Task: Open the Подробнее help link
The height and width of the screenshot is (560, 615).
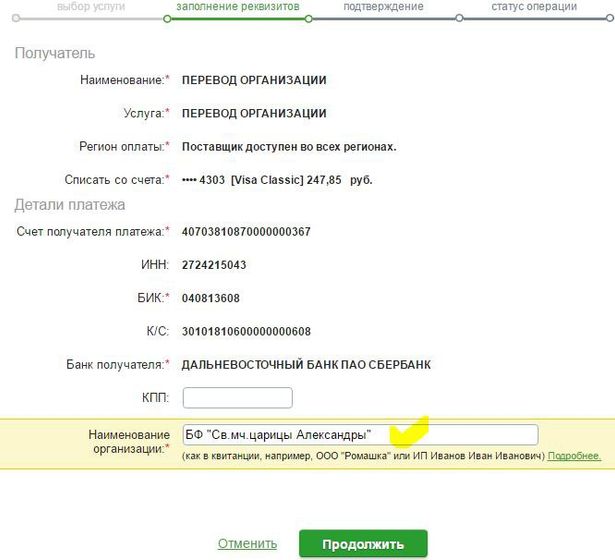Action: (x=574, y=456)
